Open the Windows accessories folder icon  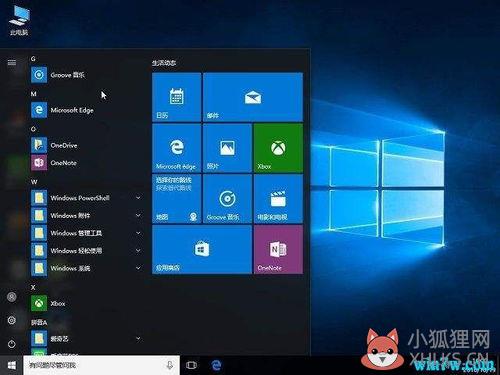pos(39,216)
